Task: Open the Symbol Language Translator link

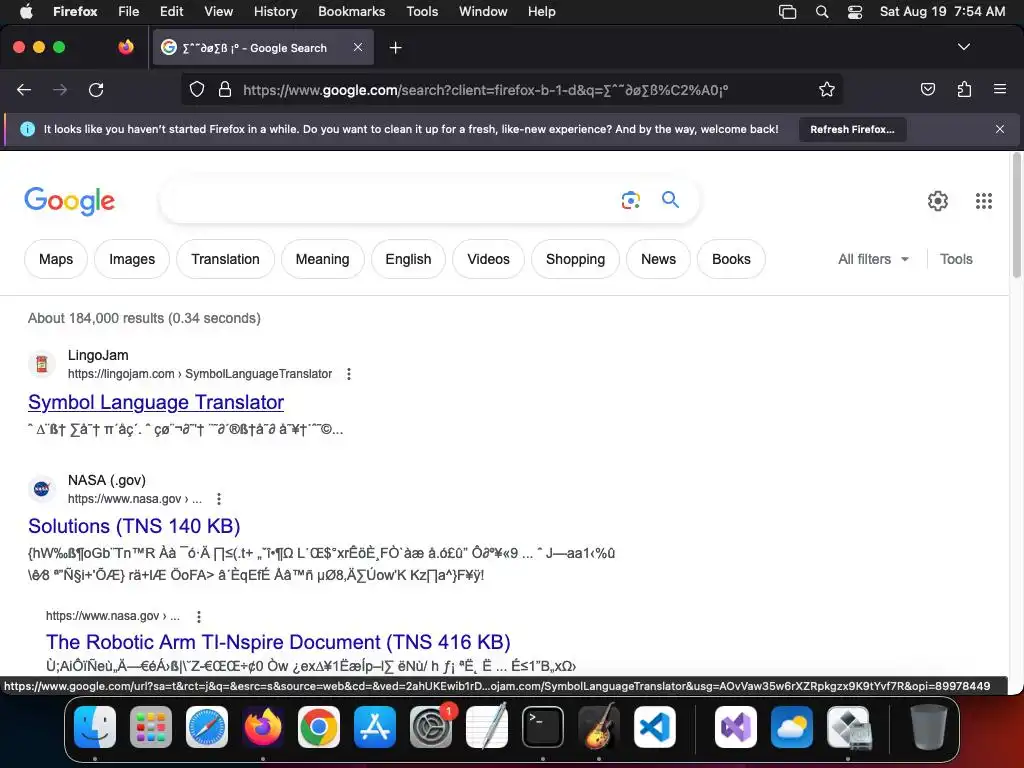Action: tap(156, 402)
